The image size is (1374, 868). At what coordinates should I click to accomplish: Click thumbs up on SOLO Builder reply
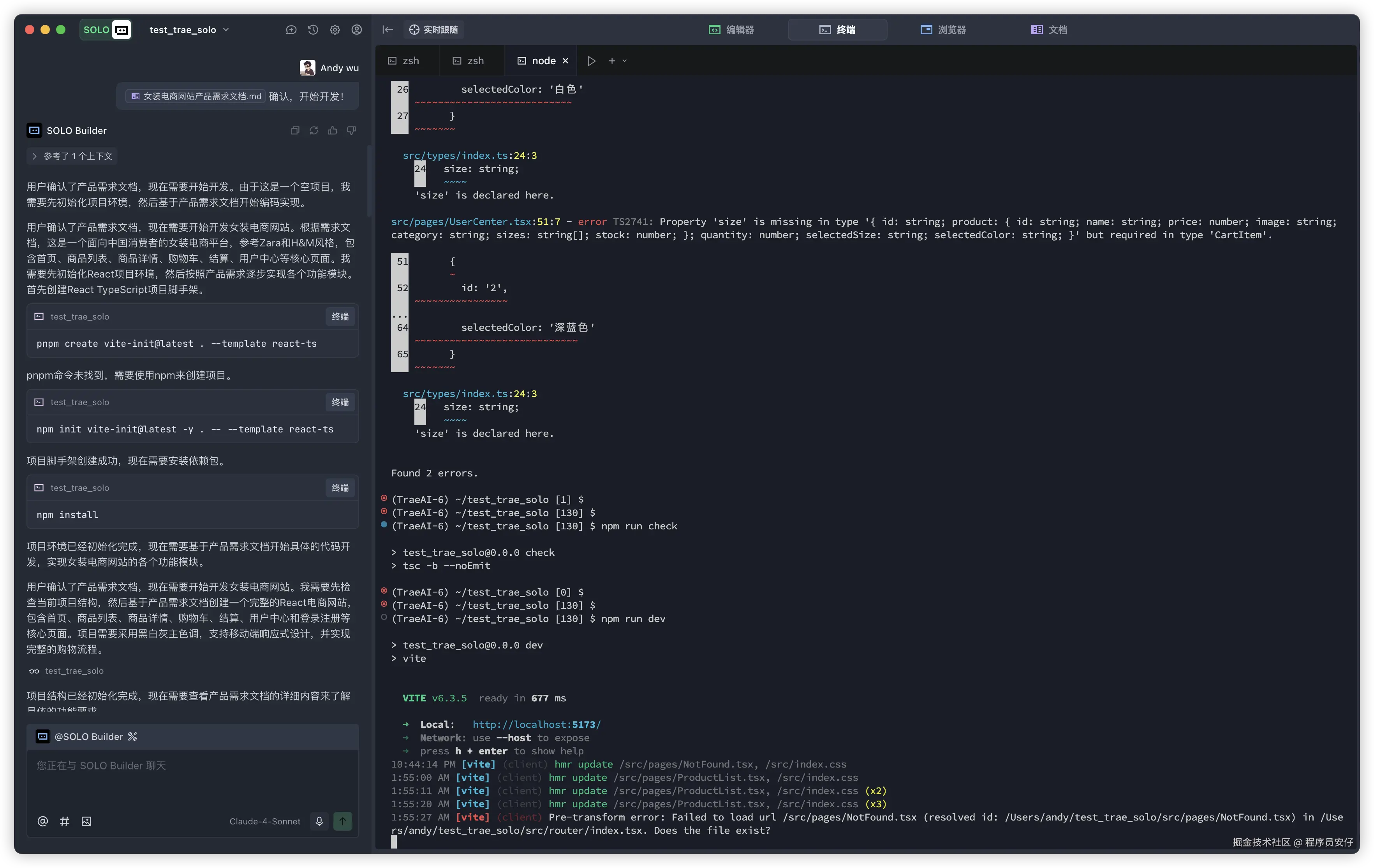point(333,131)
